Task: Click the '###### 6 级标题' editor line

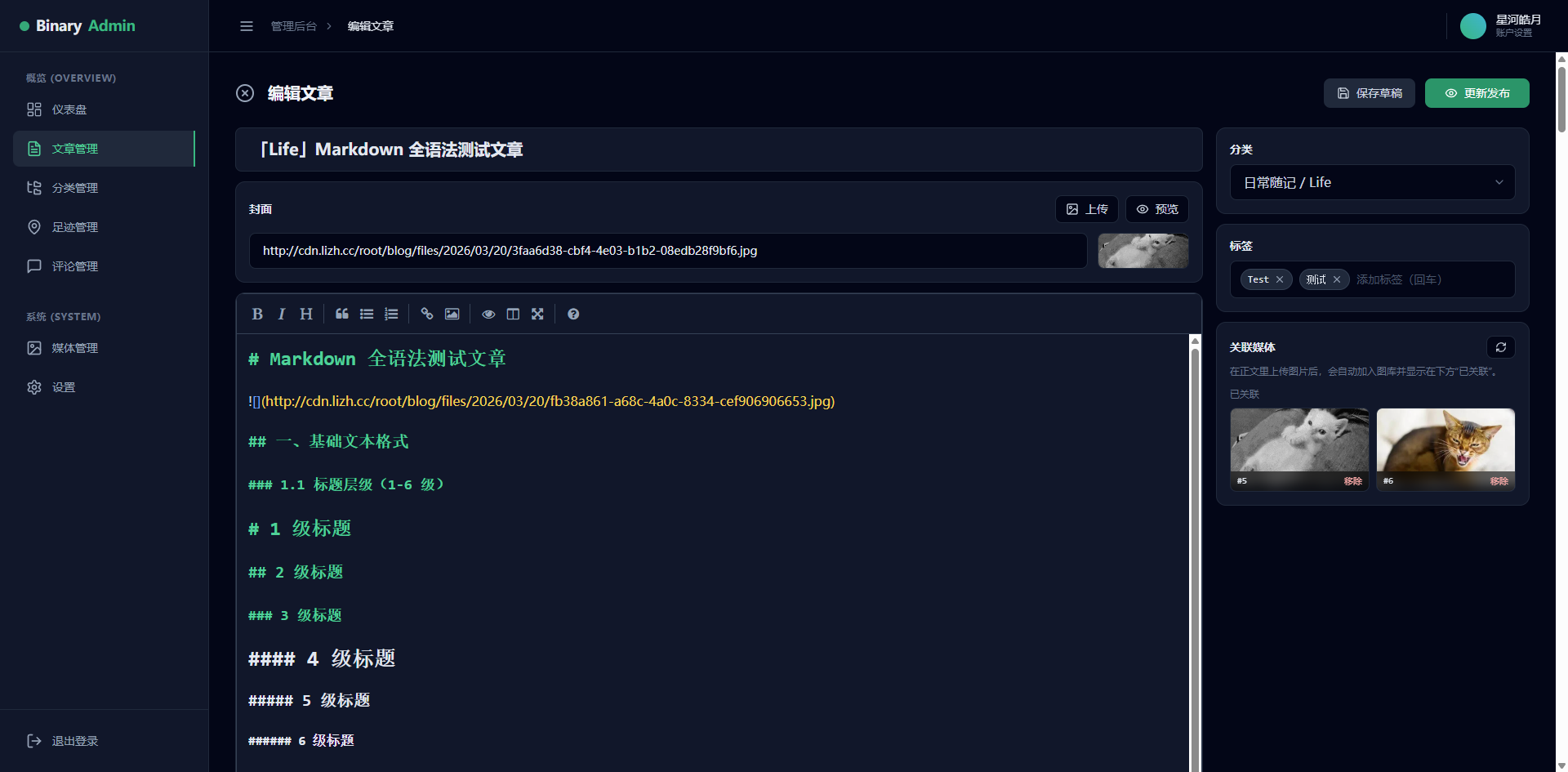Action: point(301,740)
